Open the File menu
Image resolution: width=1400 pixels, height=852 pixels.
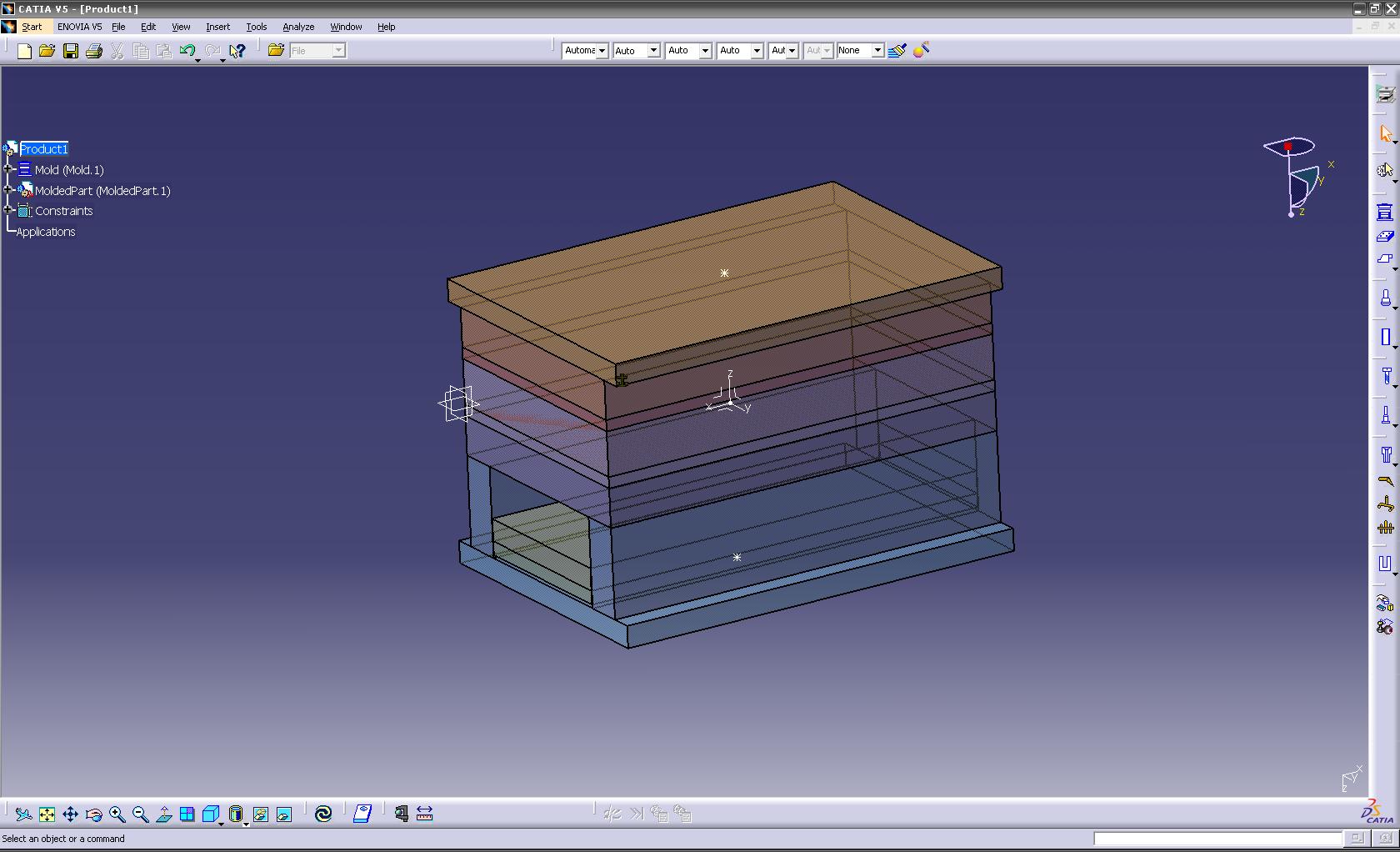pos(118,27)
